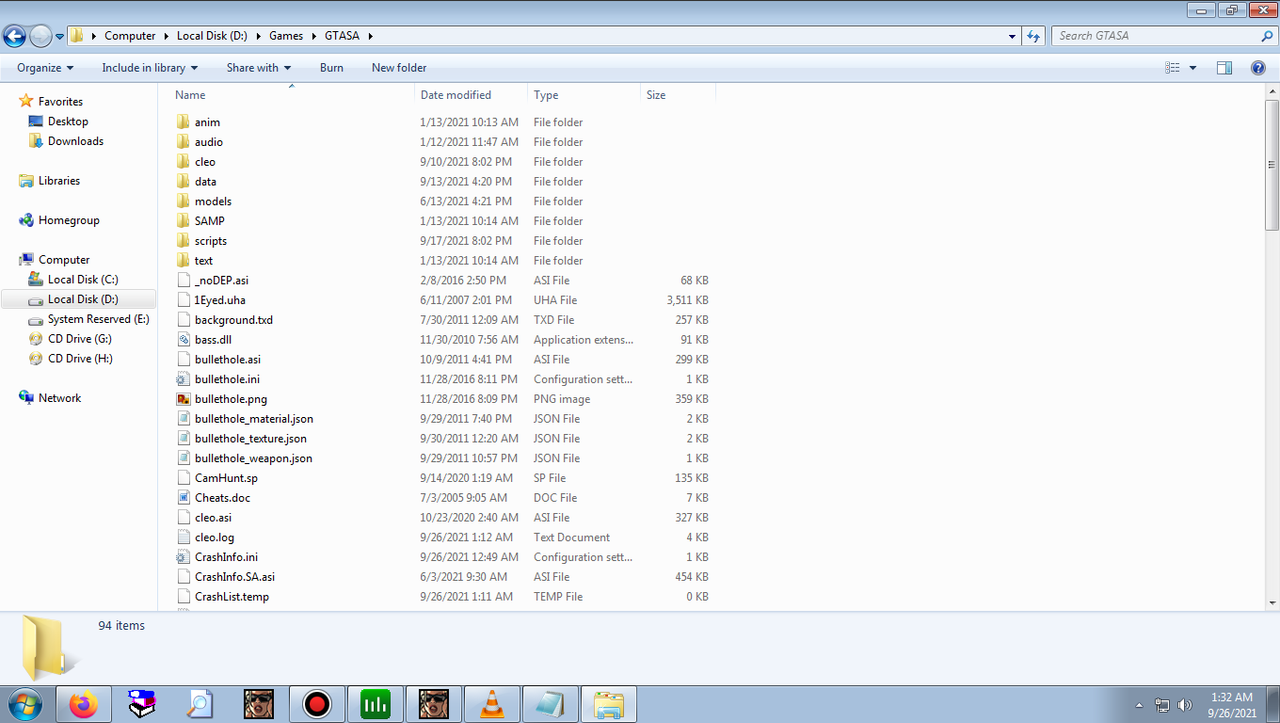Select the Cheats.doc document icon
Screen dimensions: 1280x723
(x=183, y=498)
